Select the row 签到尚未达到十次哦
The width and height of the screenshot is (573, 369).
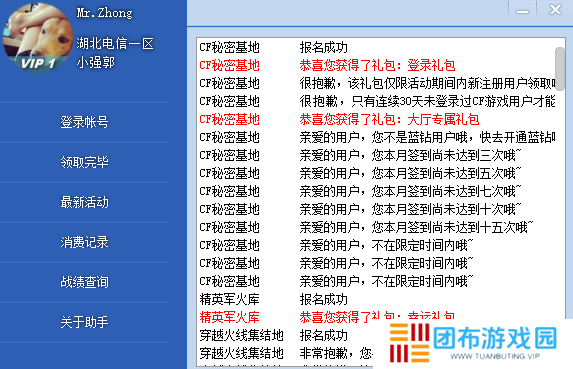tap(376, 209)
